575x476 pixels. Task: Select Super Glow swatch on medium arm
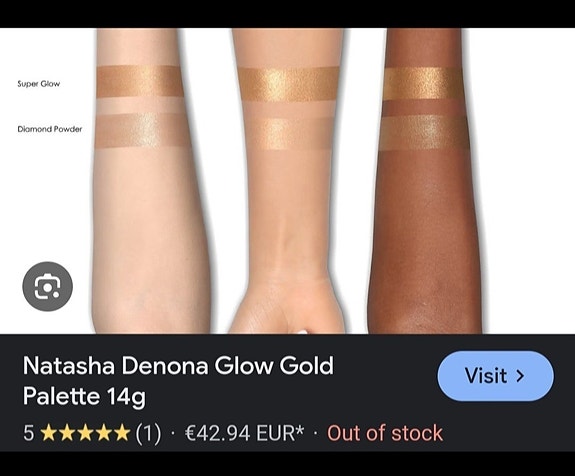[288, 84]
